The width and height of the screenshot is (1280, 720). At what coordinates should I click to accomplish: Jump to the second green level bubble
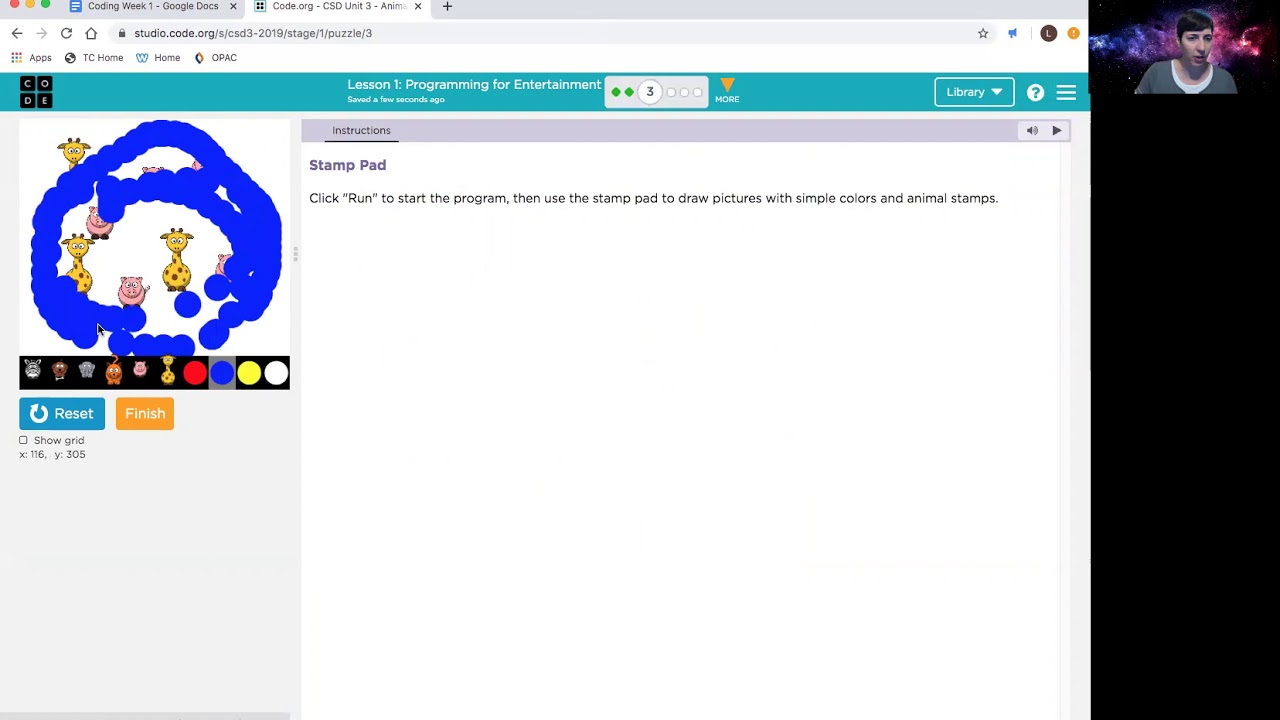pyautogui.click(x=629, y=92)
